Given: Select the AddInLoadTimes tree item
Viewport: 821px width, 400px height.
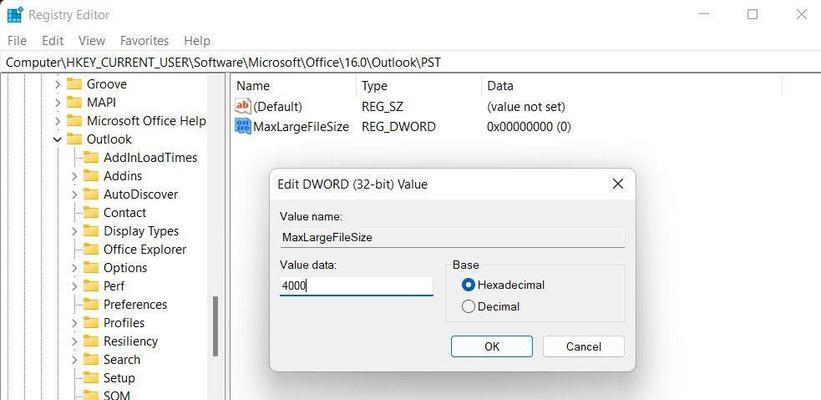Looking at the screenshot, I should coord(150,158).
